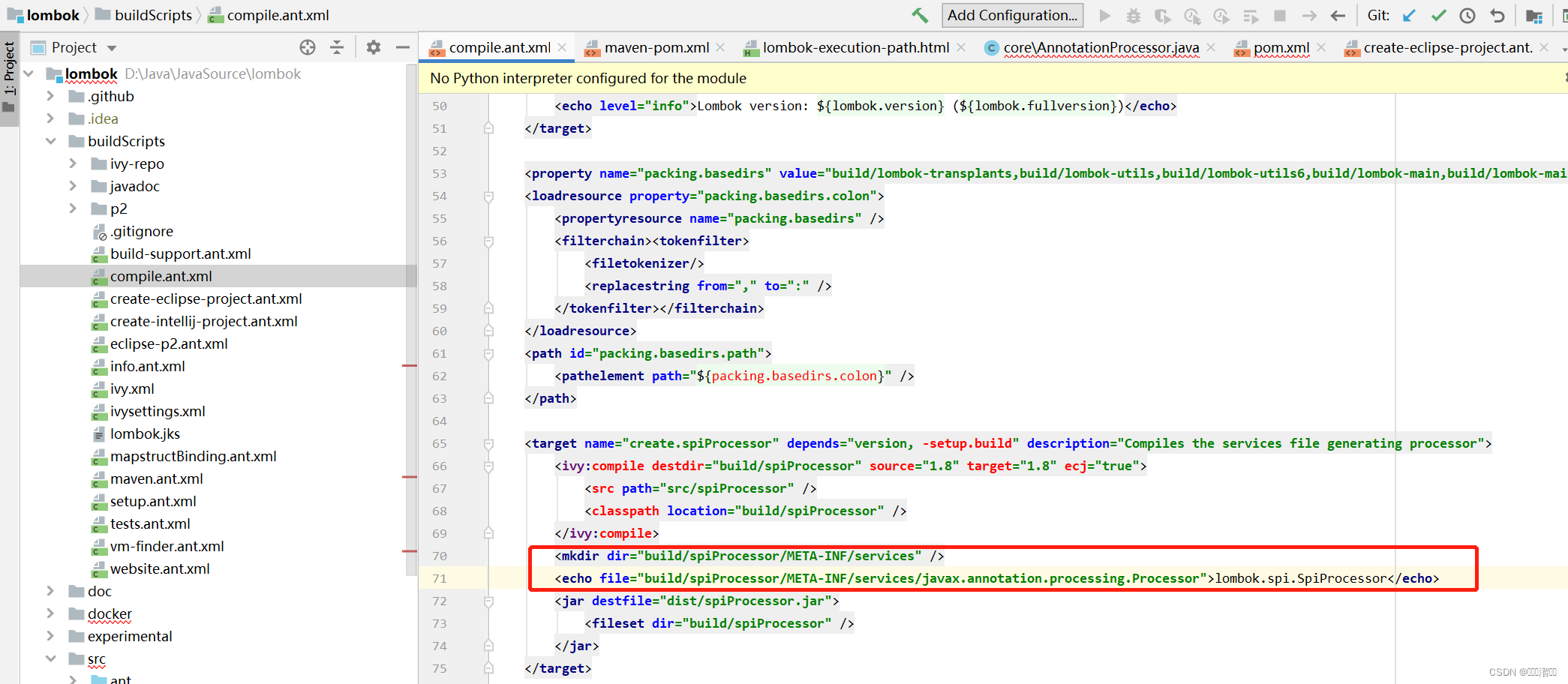Viewport: 1568px width, 684px height.
Task: Click the Git Commit checkmark icon
Action: coord(1438,16)
